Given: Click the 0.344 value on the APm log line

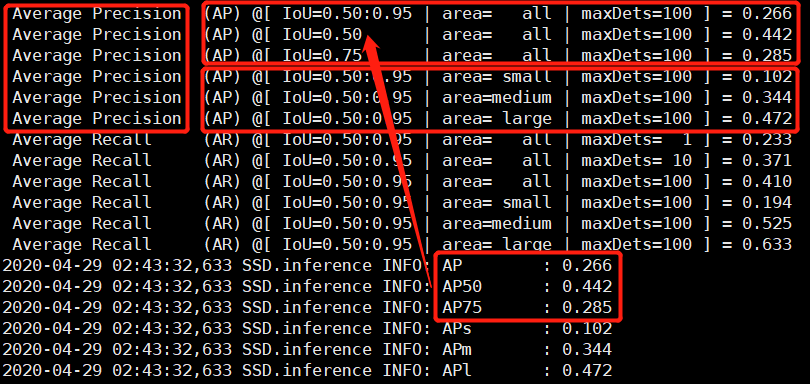Looking at the screenshot, I should [x=587, y=349].
